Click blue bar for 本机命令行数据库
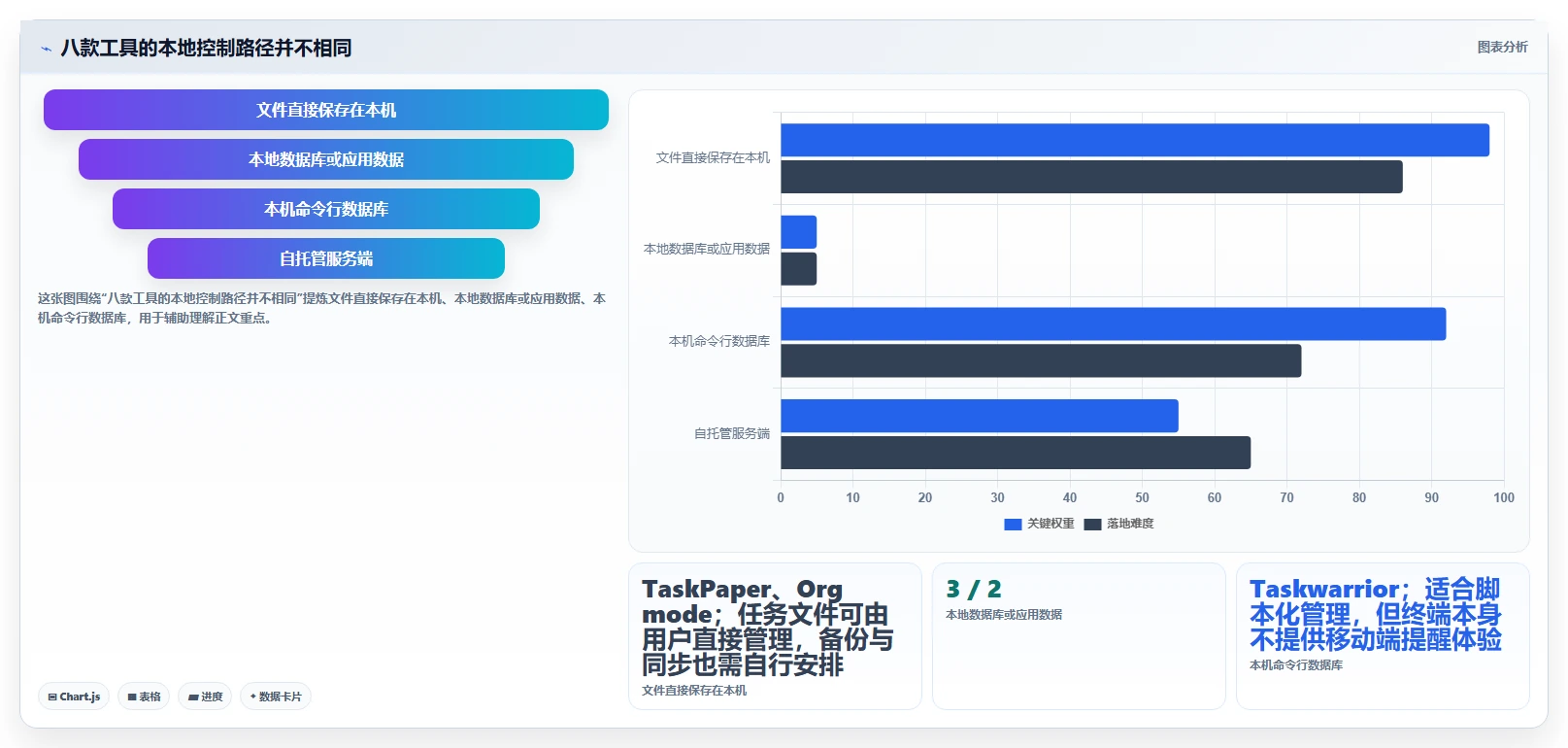This screenshot has width=1568, height=748. click(1114, 323)
